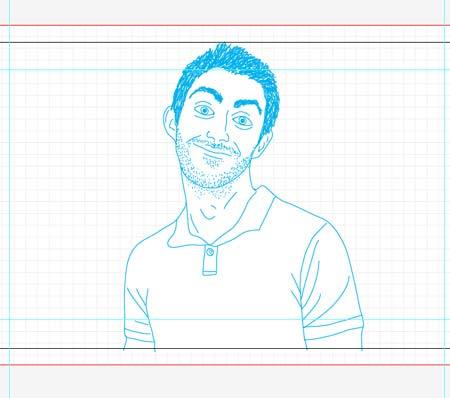Click the eye on the image's right
The height and width of the screenshot is (398, 450).
243,121
